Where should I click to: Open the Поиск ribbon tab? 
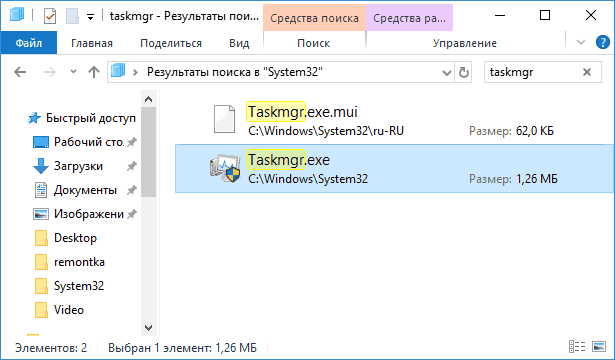[x=313, y=43]
